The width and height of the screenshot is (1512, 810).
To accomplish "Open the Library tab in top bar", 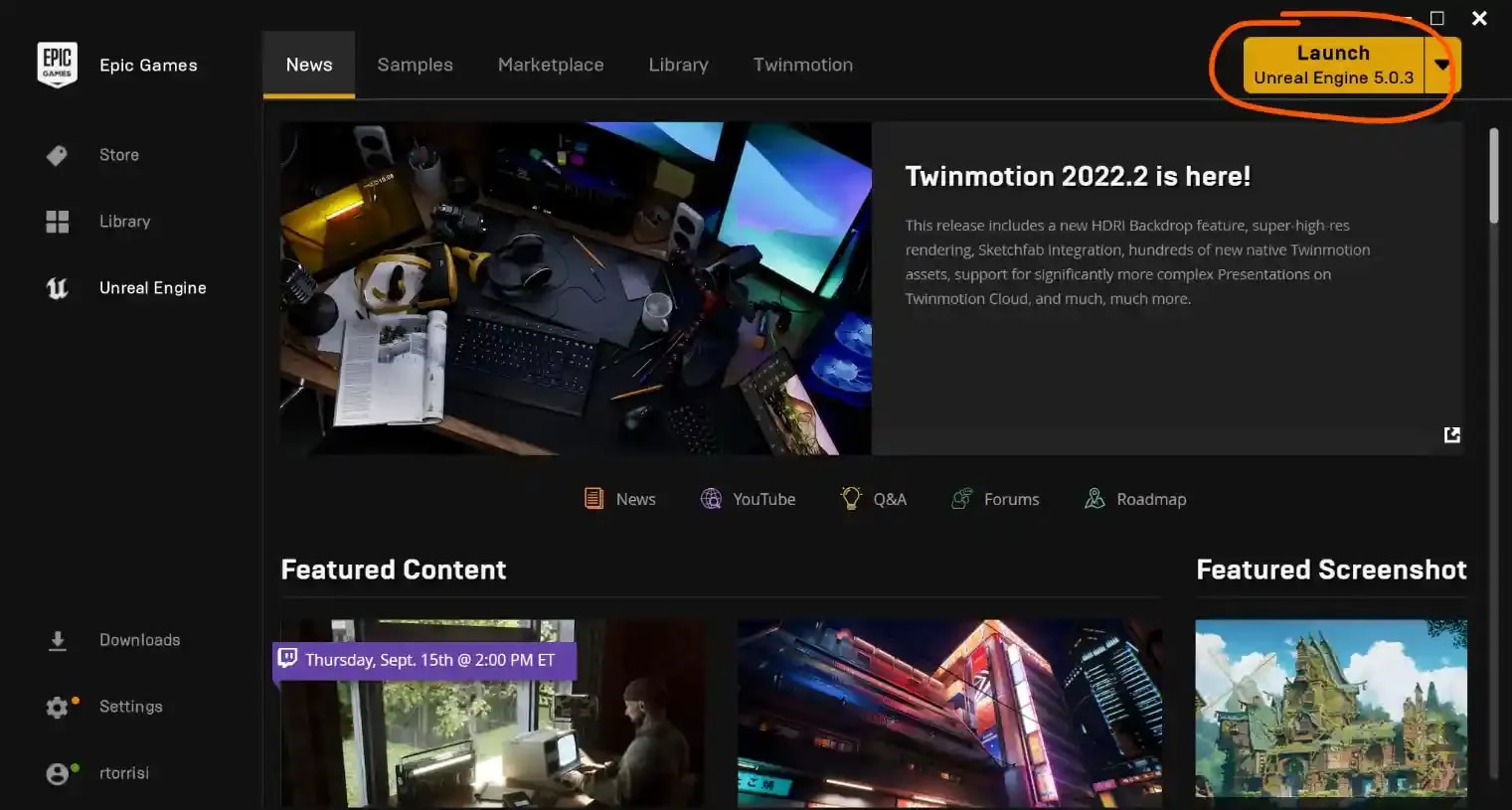I will pyautogui.click(x=678, y=65).
